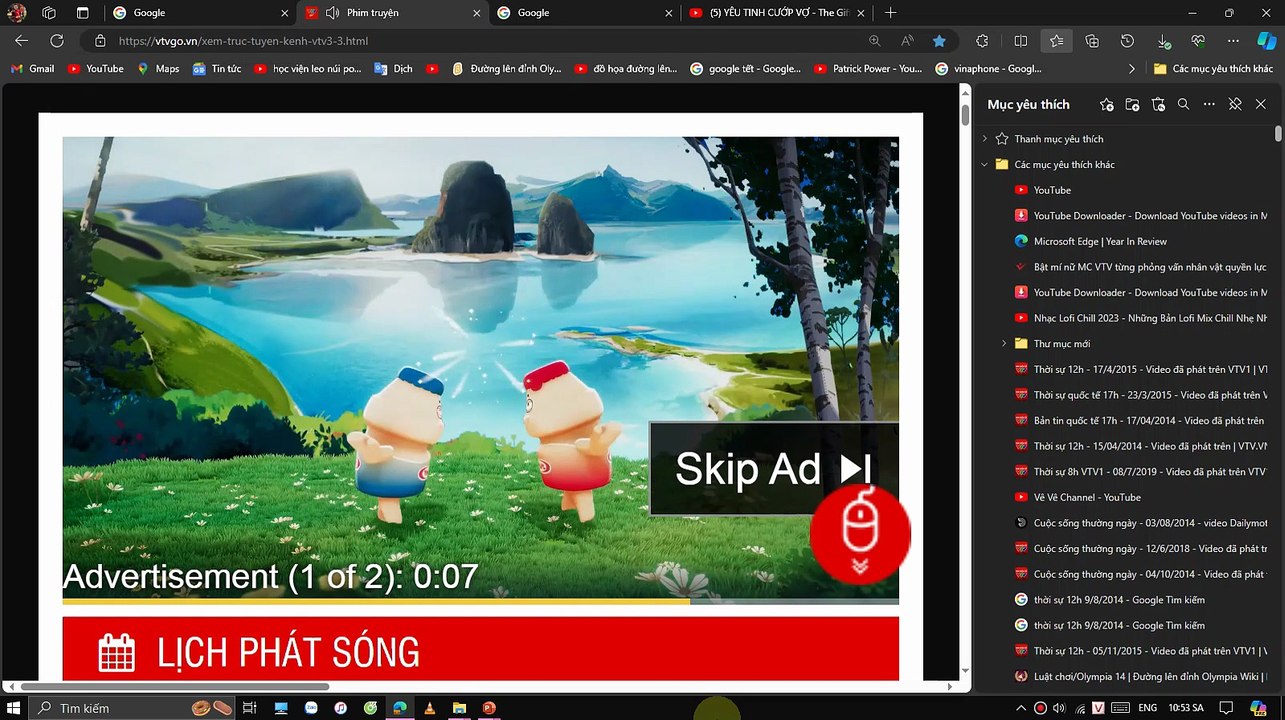The image size is (1285, 720).
Task: Open Vê Vê Channel - YouTube favorite
Action: pyautogui.click(x=1087, y=497)
